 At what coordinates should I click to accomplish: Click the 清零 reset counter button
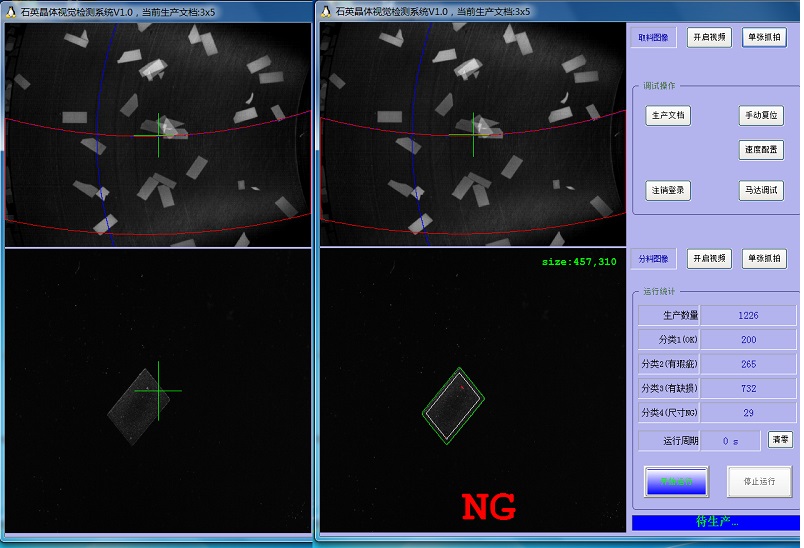pyautogui.click(x=780, y=440)
